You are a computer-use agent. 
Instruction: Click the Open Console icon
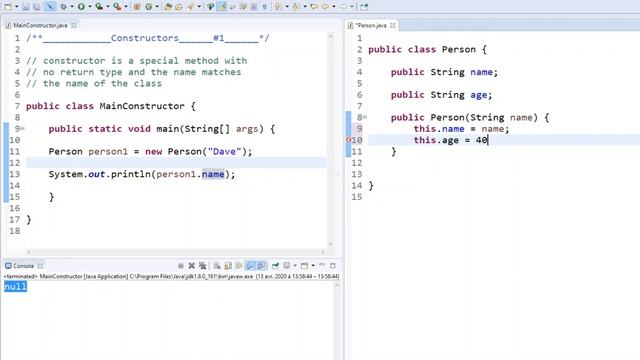(x=304, y=266)
